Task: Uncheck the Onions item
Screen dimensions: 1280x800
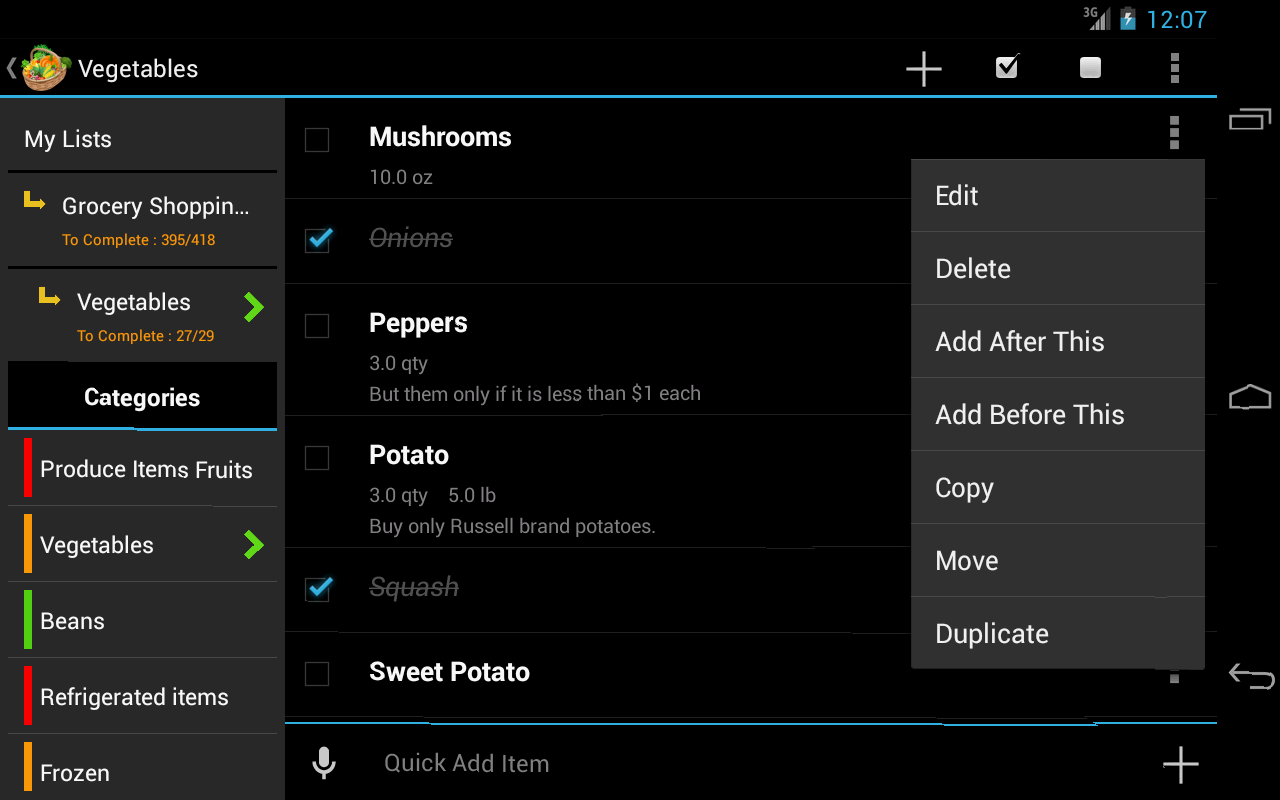Action: tap(317, 240)
